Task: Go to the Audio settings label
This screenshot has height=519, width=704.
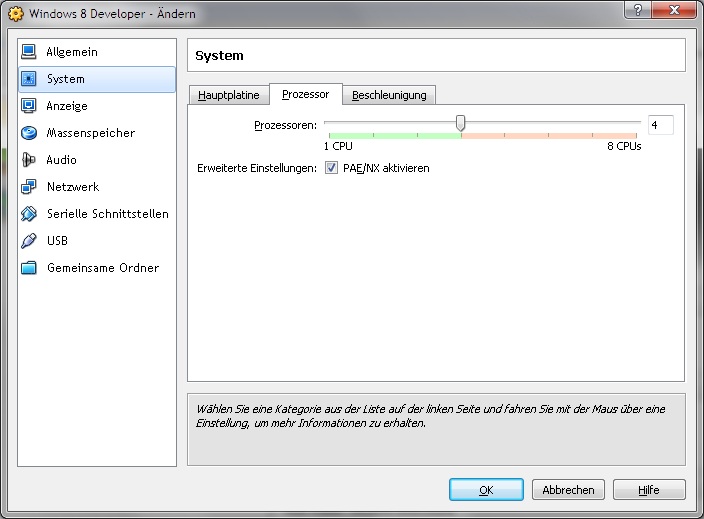Action: pyautogui.click(x=62, y=160)
